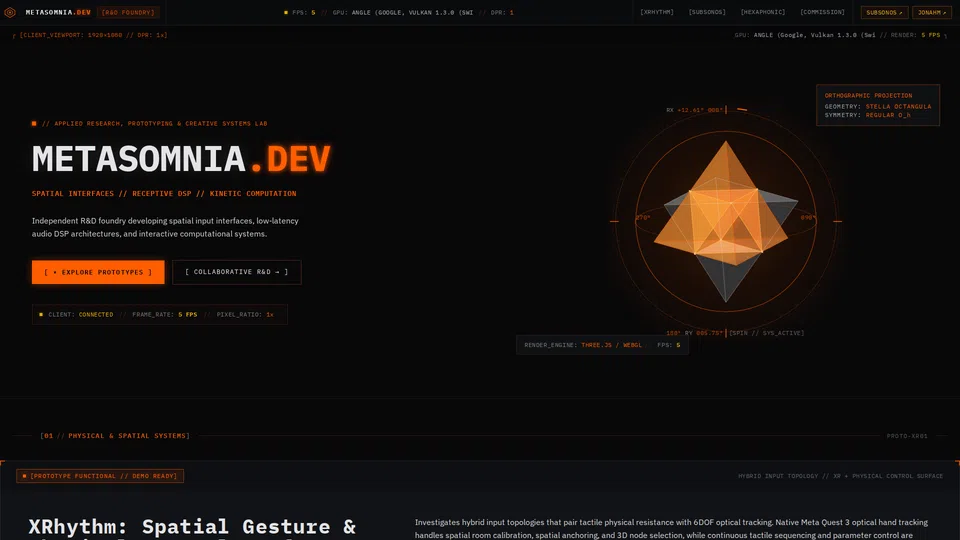This screenshot has height=540, width=960.
Task: Click the rotating stella octangula 3D model
Action: (726, 221)
